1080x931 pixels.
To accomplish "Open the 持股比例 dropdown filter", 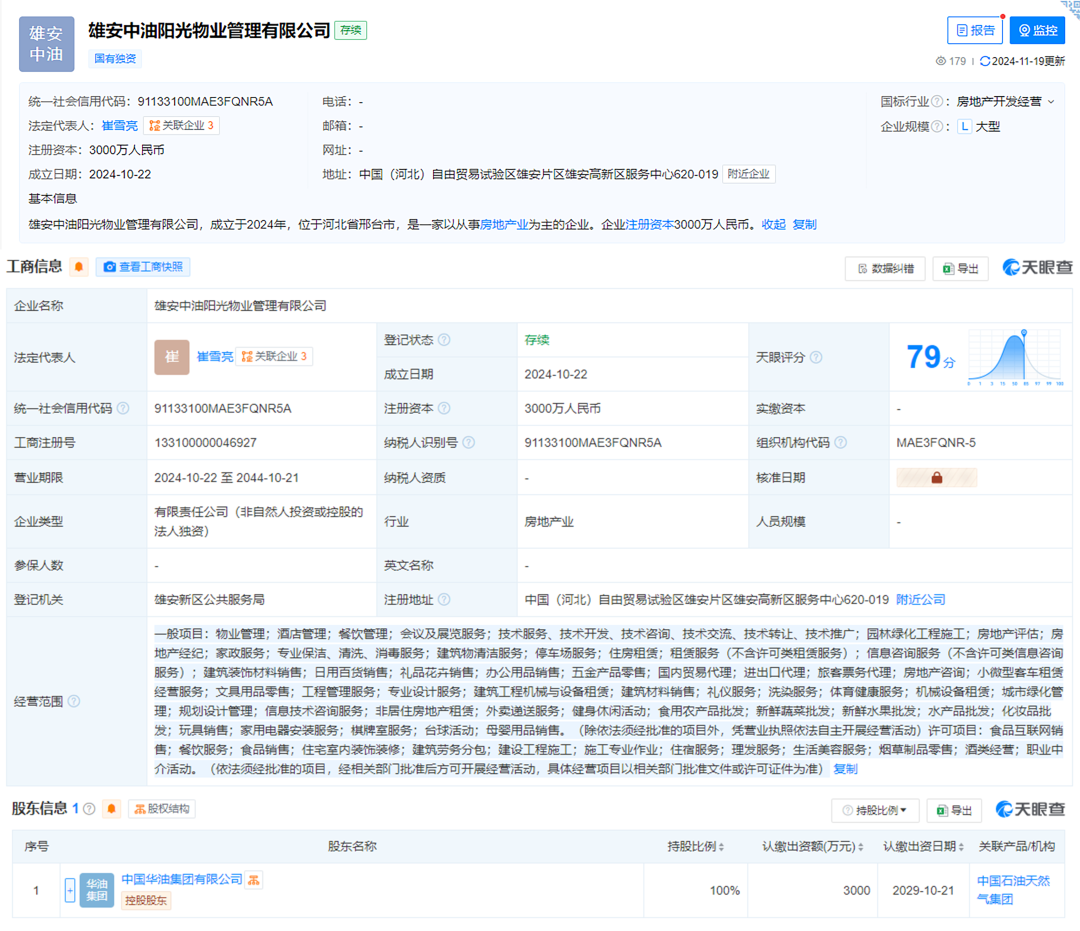I will tap(875, 810).
